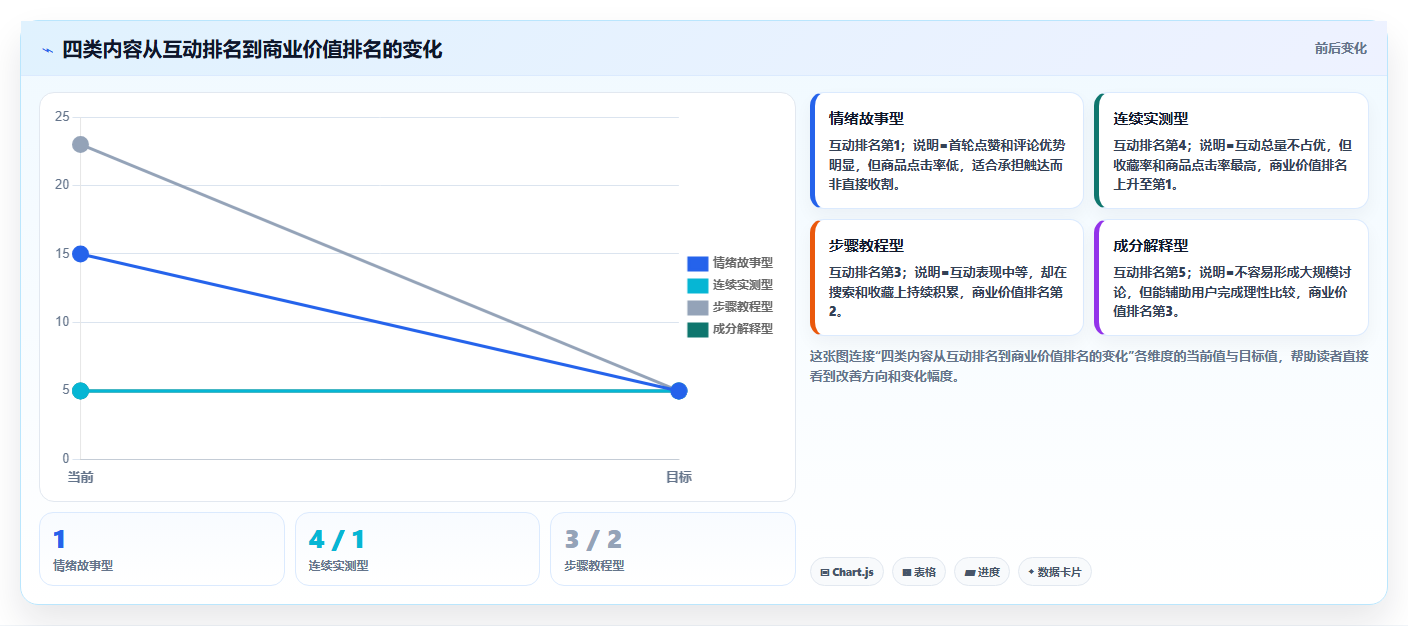Click the 连续实测型 legend label
The image size is (1408, 626).
pyautogui.click(x=743, y=285)
